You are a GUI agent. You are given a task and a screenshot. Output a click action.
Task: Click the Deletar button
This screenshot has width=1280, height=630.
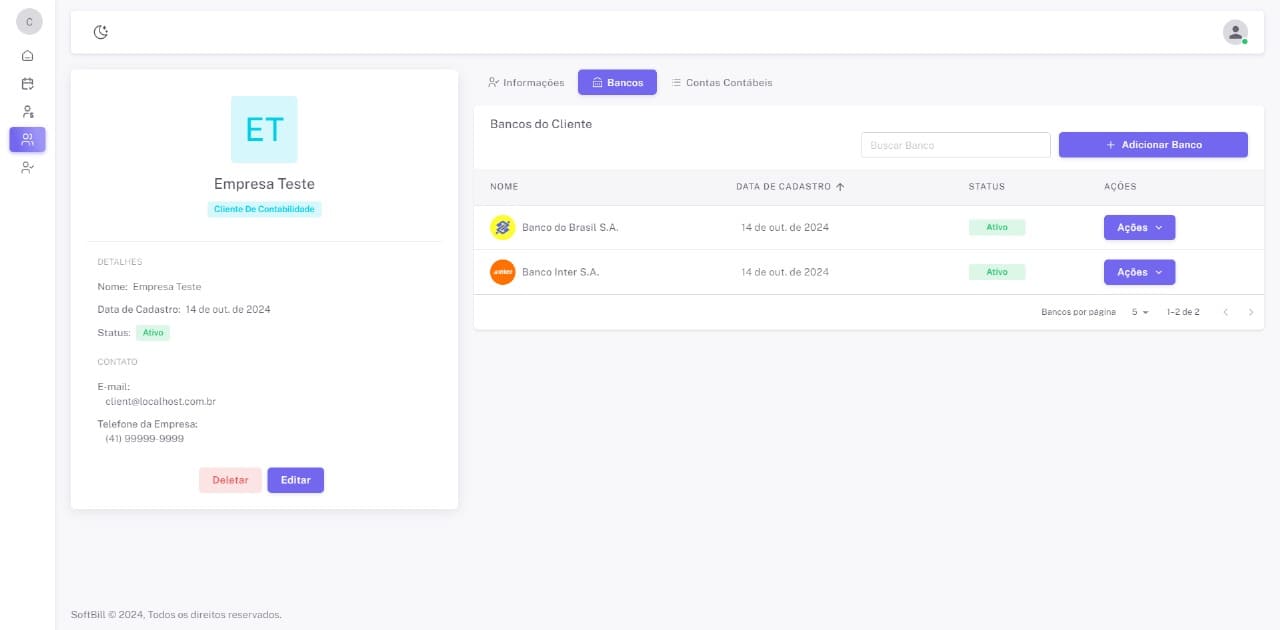tap(230, 480)
